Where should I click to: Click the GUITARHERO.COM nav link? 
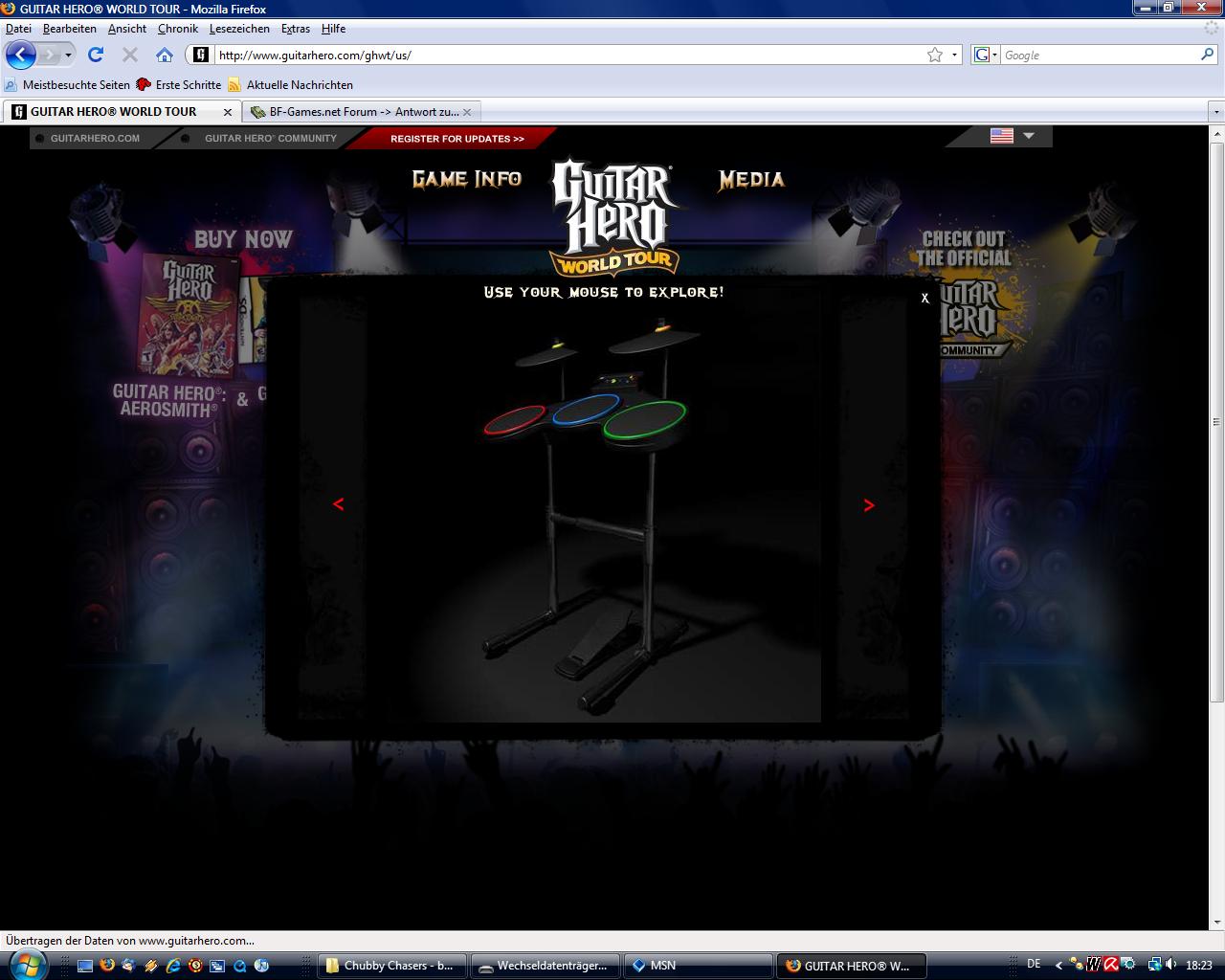(x=95, y=139)
